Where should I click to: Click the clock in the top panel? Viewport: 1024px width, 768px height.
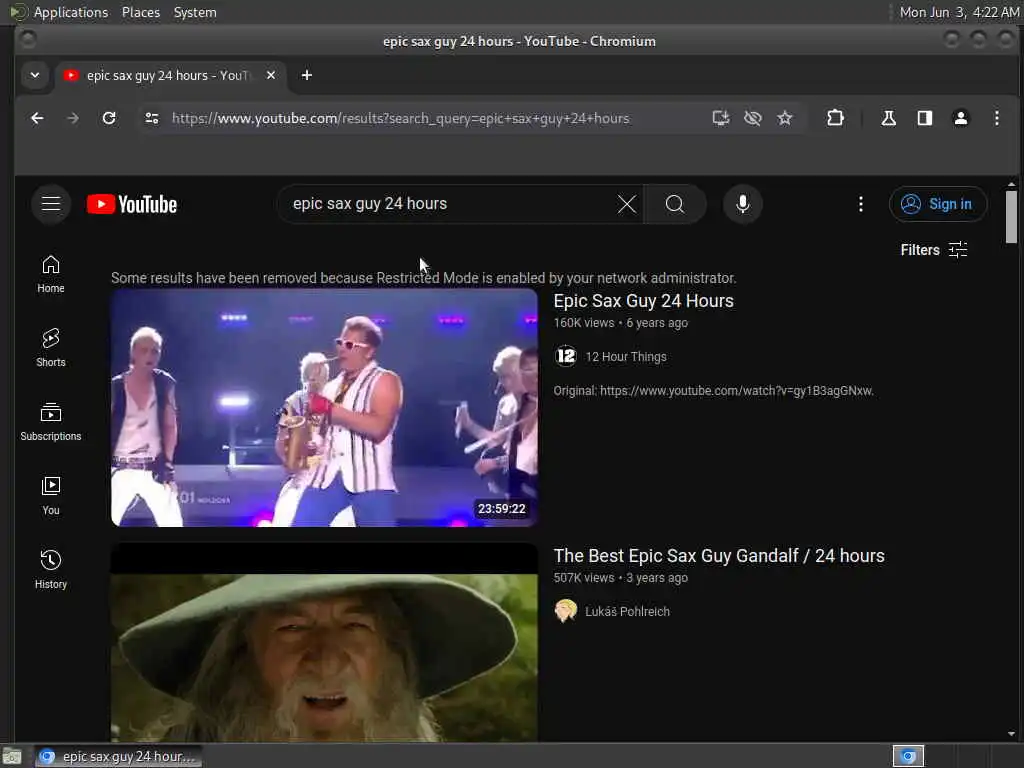959,12
